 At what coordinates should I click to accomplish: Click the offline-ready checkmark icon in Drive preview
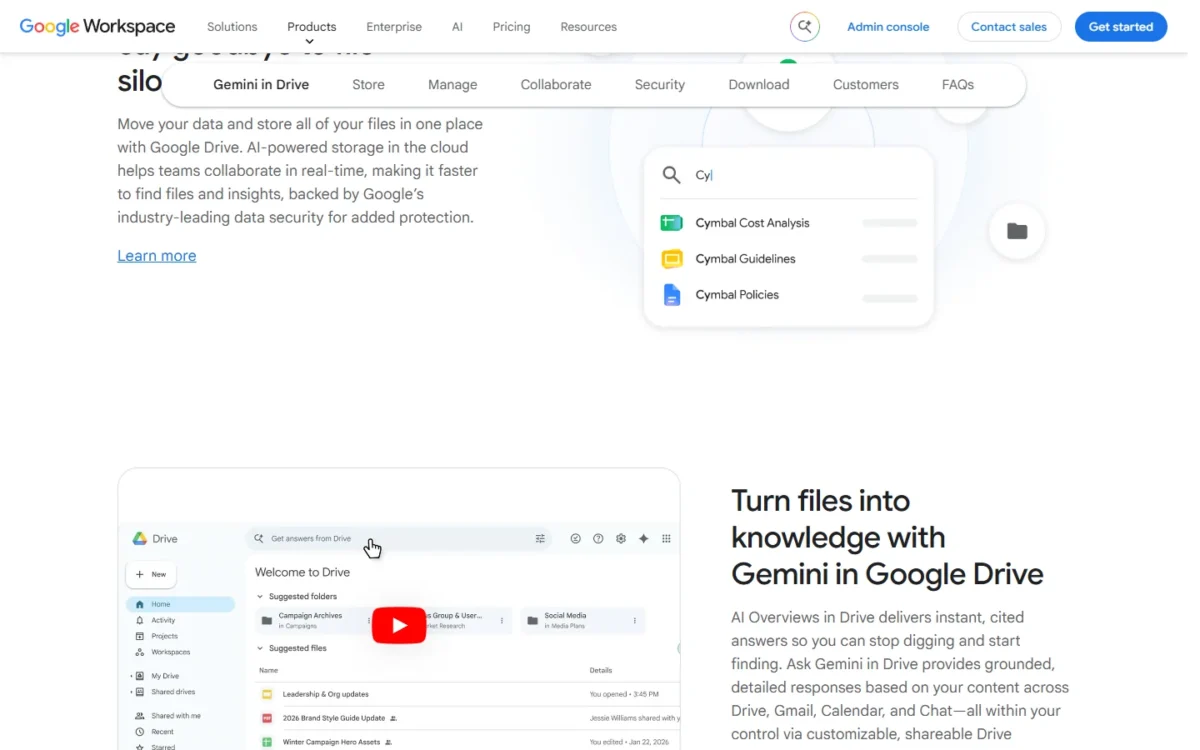click(576, 538)
